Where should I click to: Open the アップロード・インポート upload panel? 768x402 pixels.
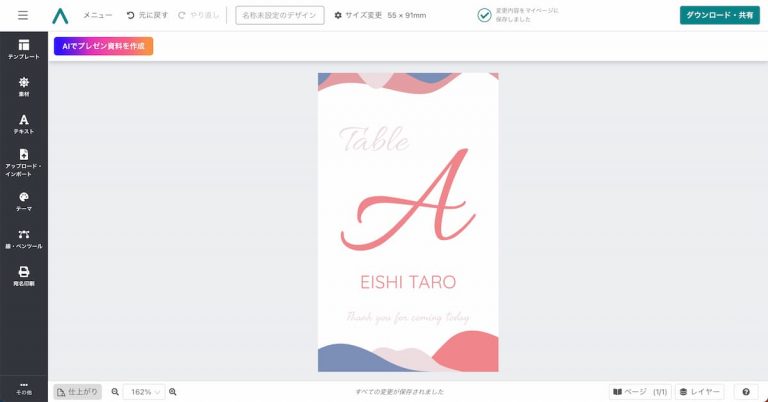24,163
